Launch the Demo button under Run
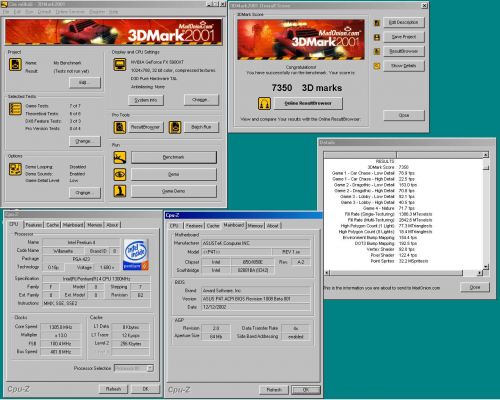 174,174
